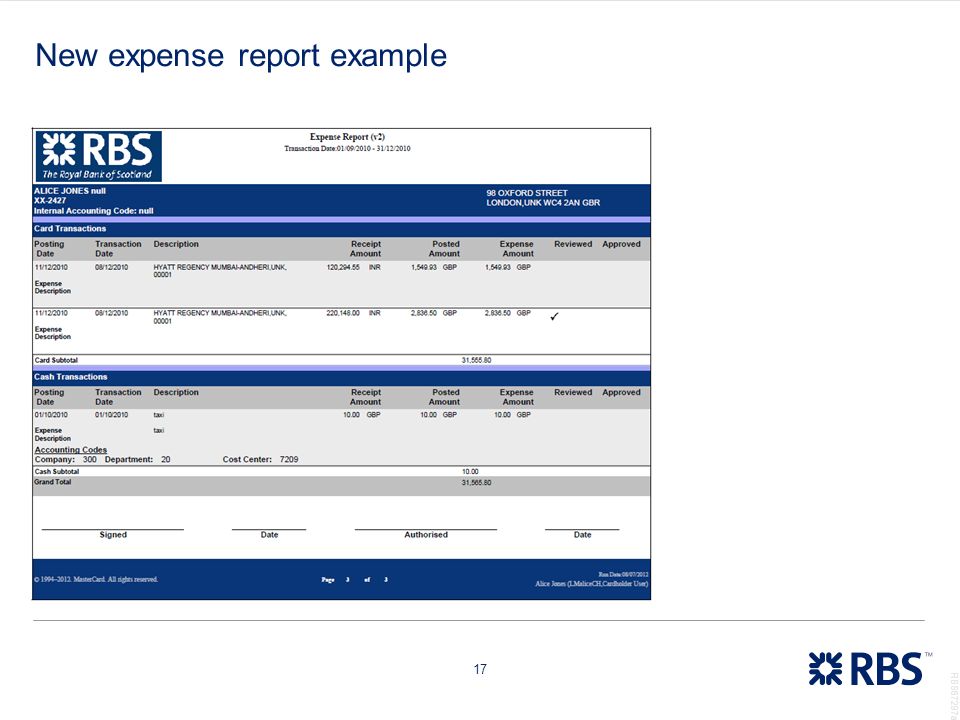Click the address line '98 OXFORD STREET'
The height and width of the screenshot is (720, 960).
(527, 193)
